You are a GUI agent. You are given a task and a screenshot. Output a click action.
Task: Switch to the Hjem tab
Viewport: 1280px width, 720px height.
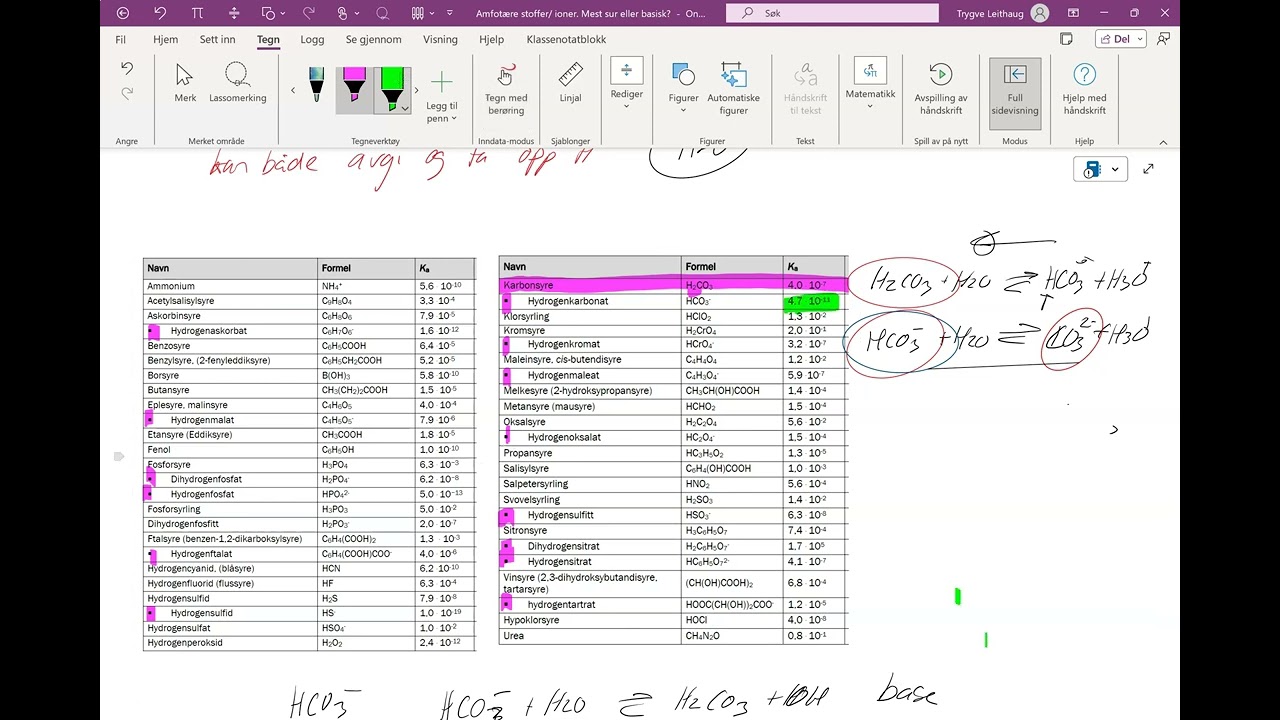click(166, 40)
